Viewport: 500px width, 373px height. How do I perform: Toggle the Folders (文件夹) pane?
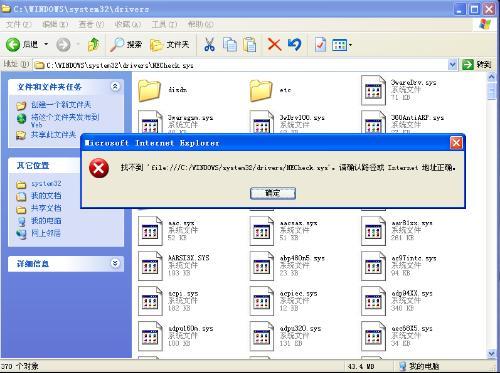coord(170,45)
